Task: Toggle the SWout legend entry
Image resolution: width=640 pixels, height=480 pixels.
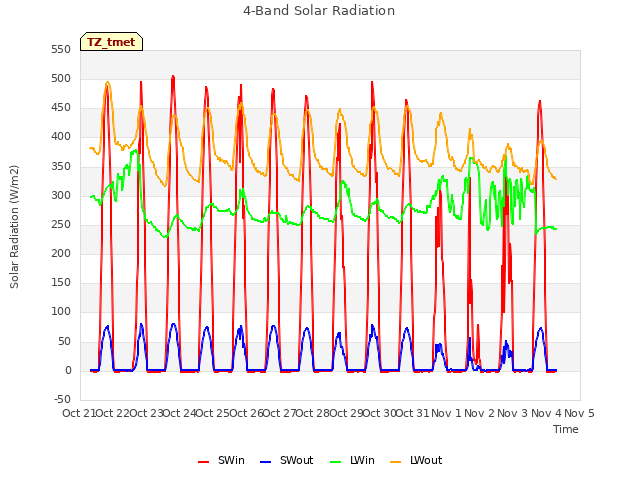Action: (x=287, y=460)
